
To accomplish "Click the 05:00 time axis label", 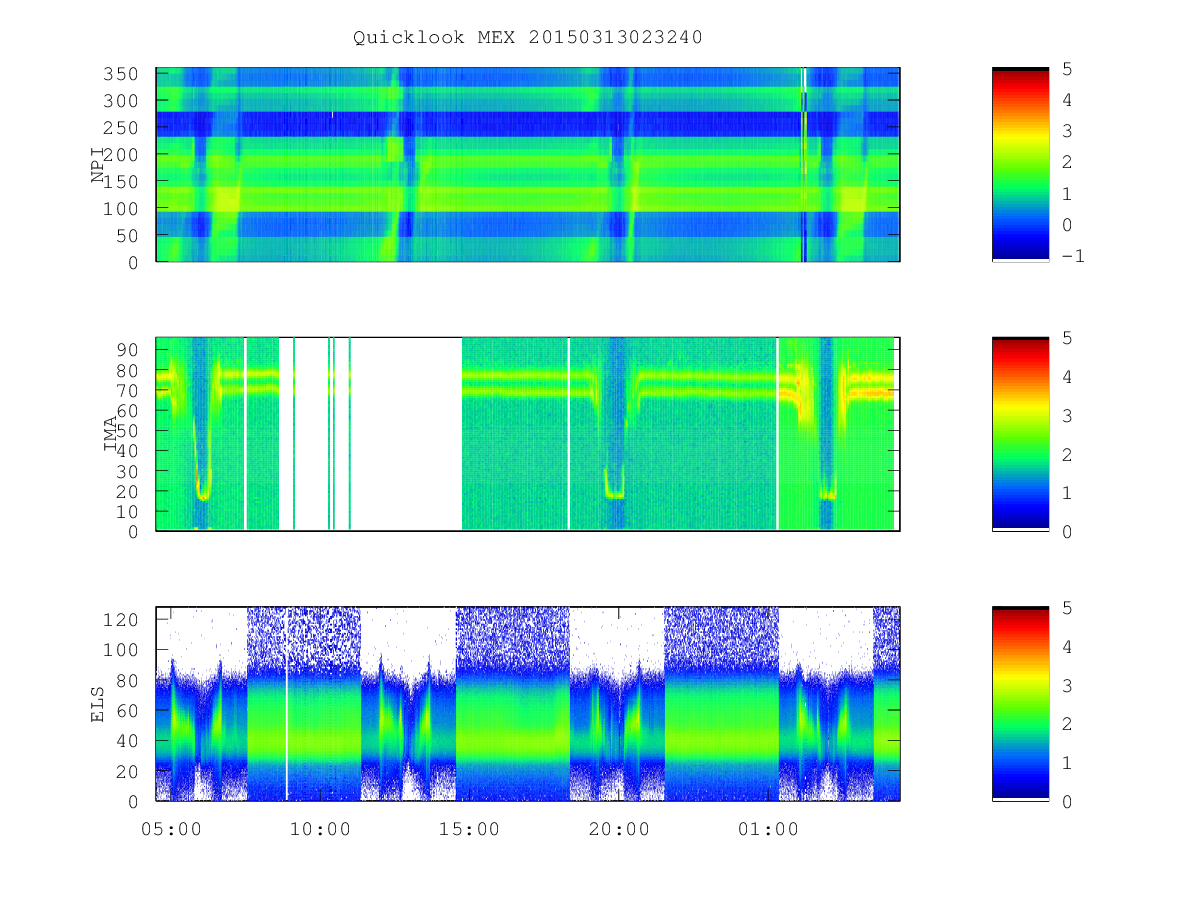I will tap(171, 829).
